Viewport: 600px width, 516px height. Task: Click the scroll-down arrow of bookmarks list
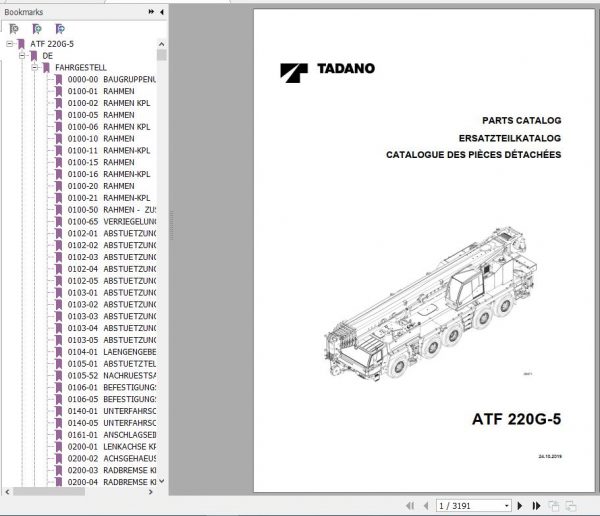point(161,481)
